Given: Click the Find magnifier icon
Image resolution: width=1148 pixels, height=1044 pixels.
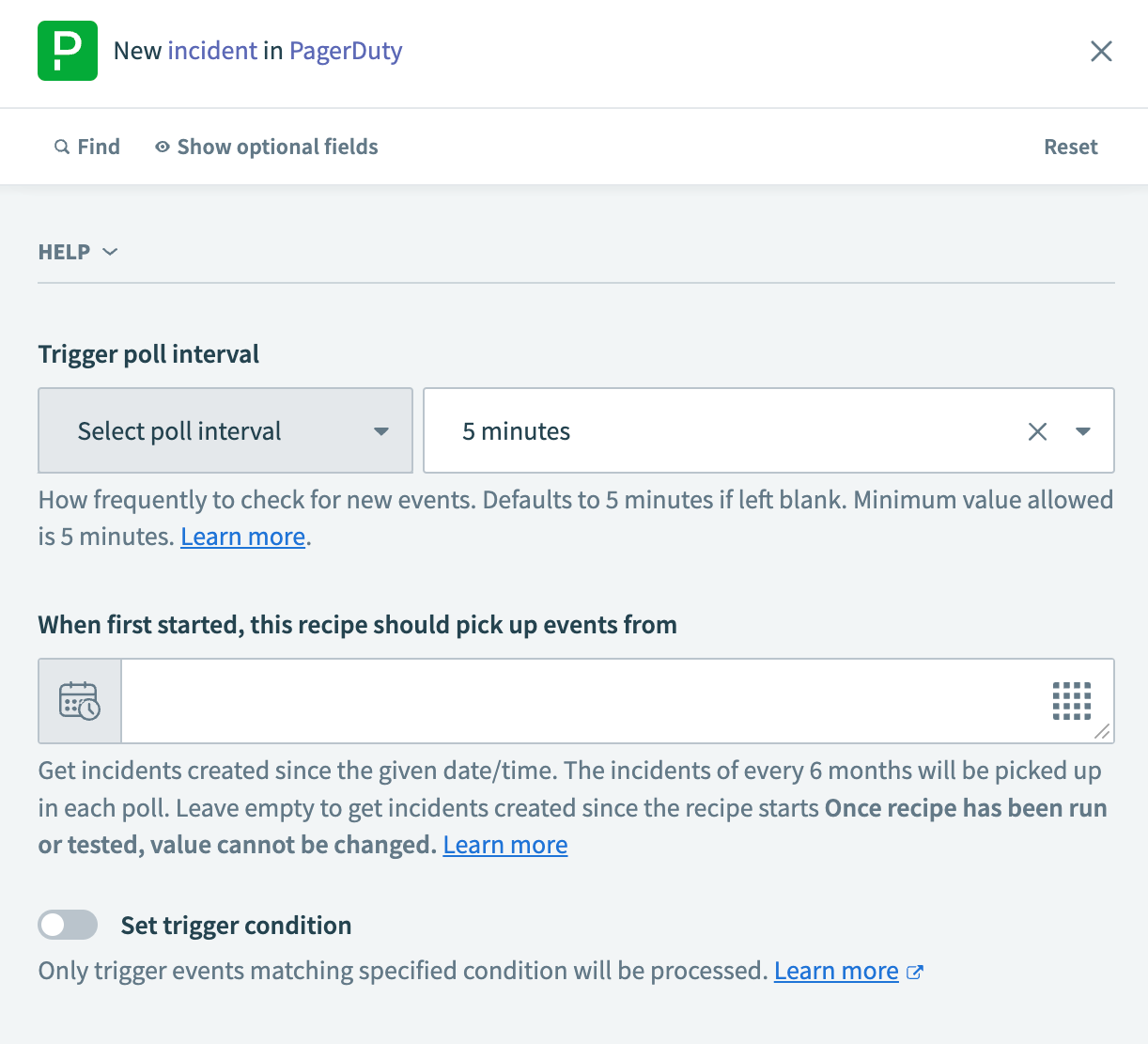Looking at the screenshot, I should click(x=60, y=147).
